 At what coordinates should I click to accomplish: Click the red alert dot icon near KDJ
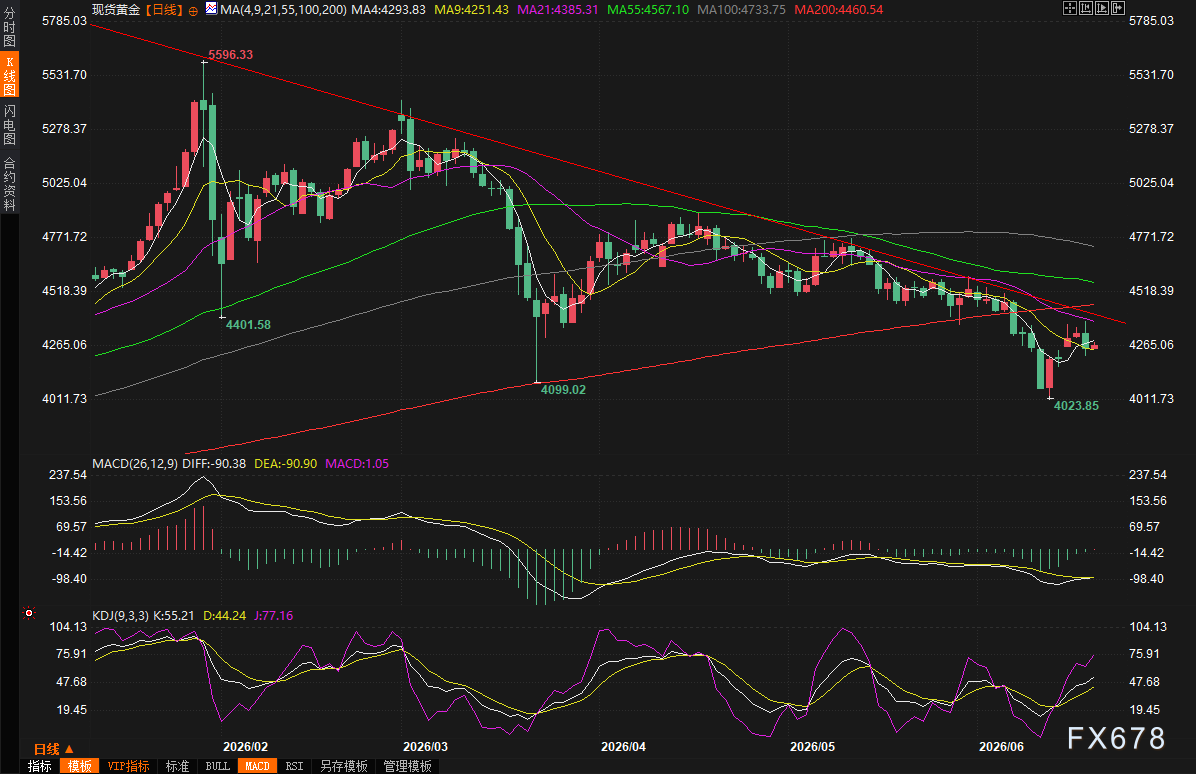28,613
